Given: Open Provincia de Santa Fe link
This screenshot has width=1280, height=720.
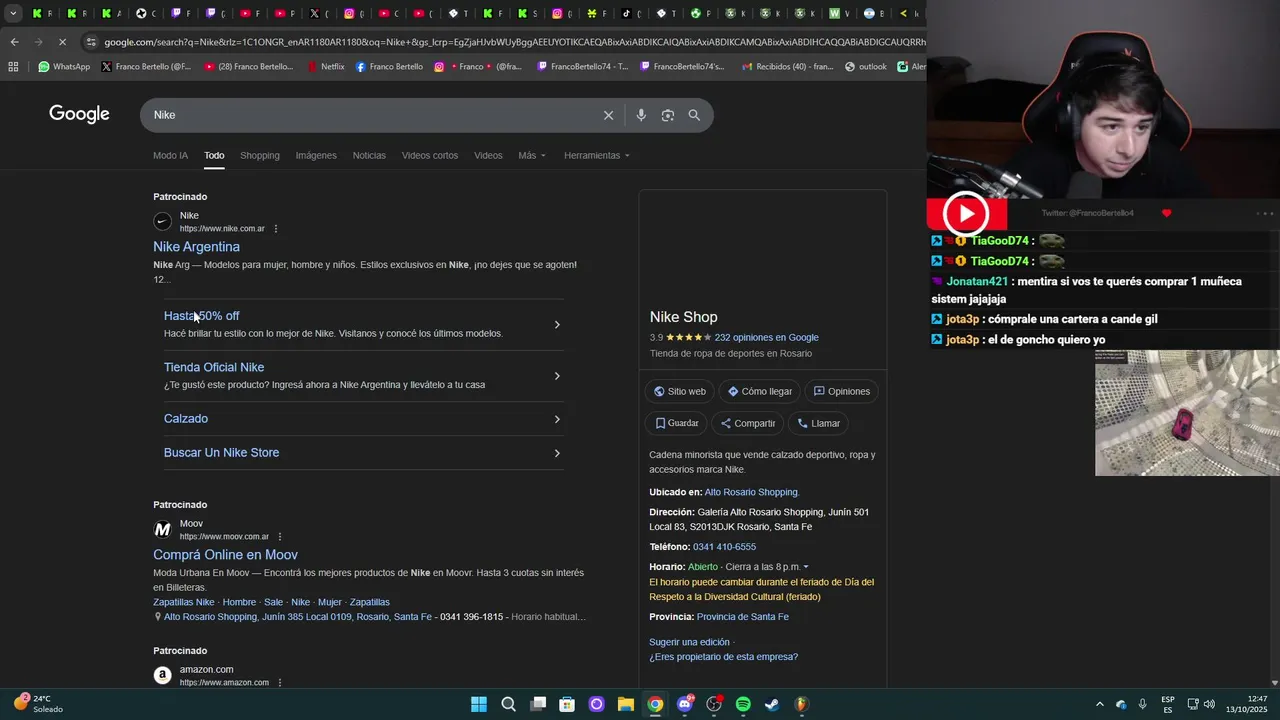Looking at the screenshot, I should 743,618.
